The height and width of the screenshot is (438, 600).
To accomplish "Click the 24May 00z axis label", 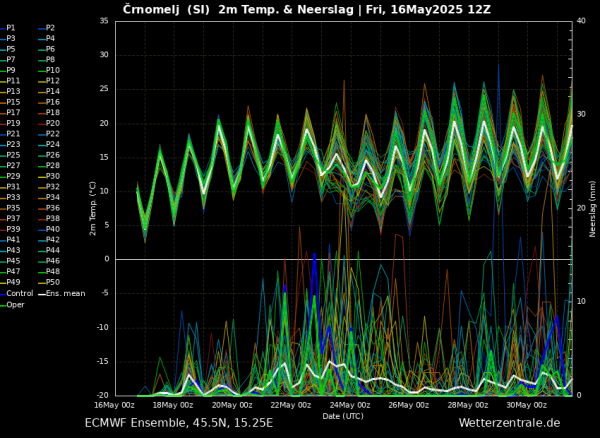I will (x=350, y=405).
